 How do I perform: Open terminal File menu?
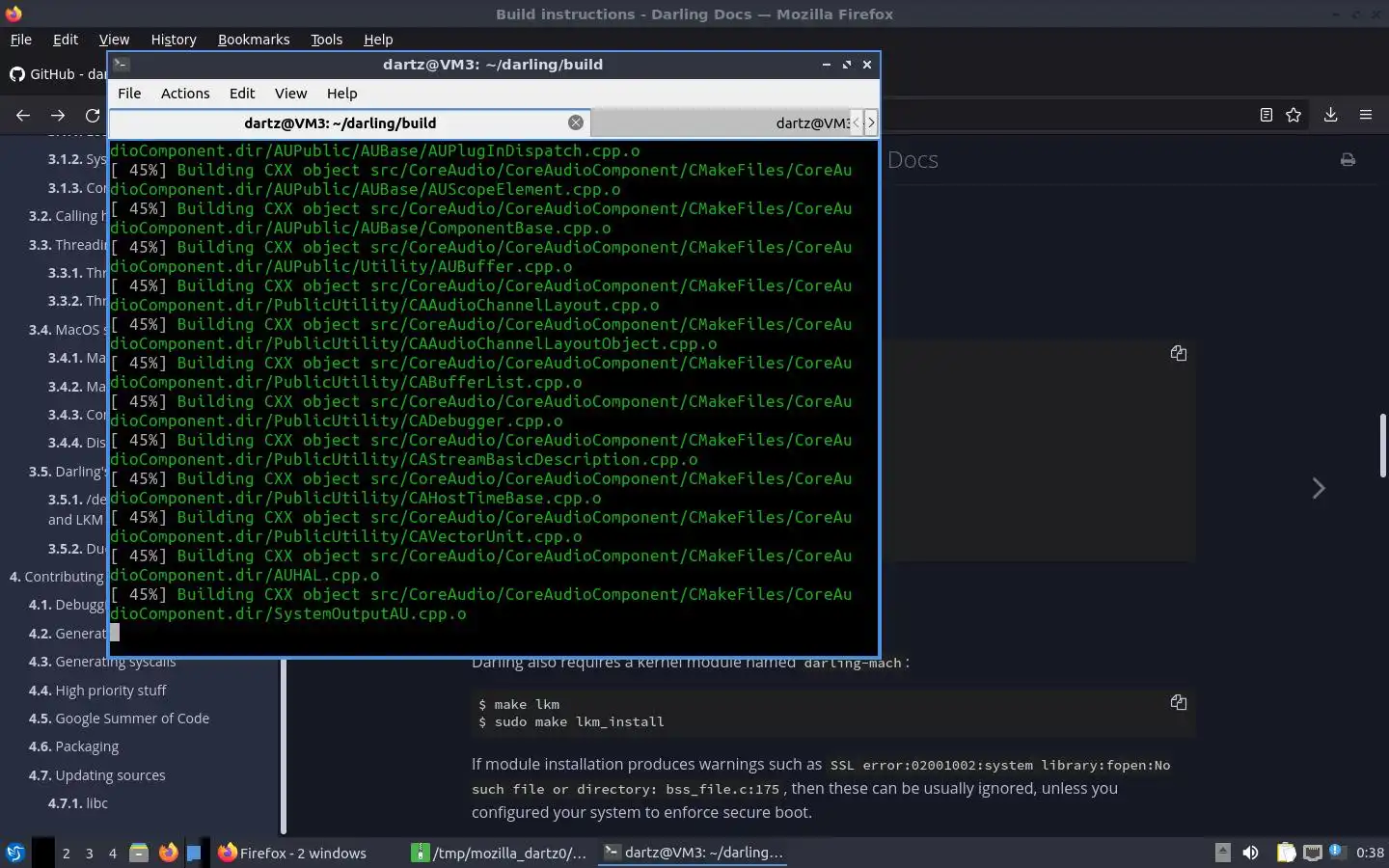pyautogui.click(x=129, y=94)
